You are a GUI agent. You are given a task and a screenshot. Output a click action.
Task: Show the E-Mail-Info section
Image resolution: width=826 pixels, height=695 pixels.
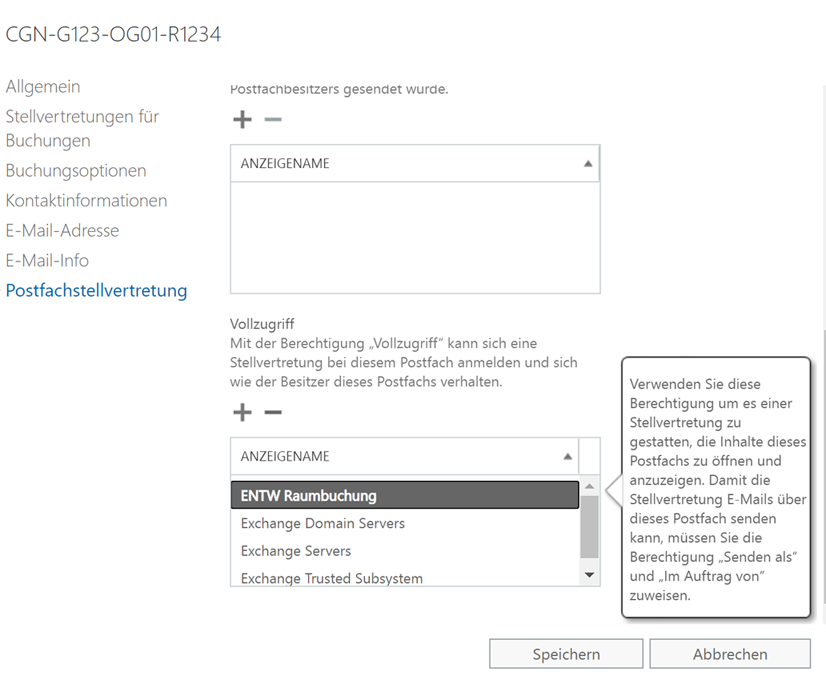pos(47,261)
